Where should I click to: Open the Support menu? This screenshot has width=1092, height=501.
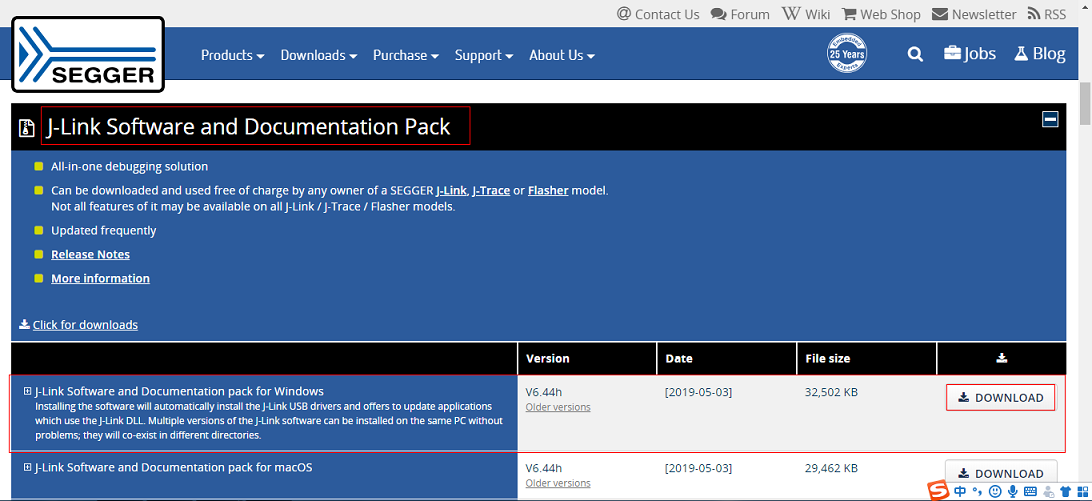484,55
